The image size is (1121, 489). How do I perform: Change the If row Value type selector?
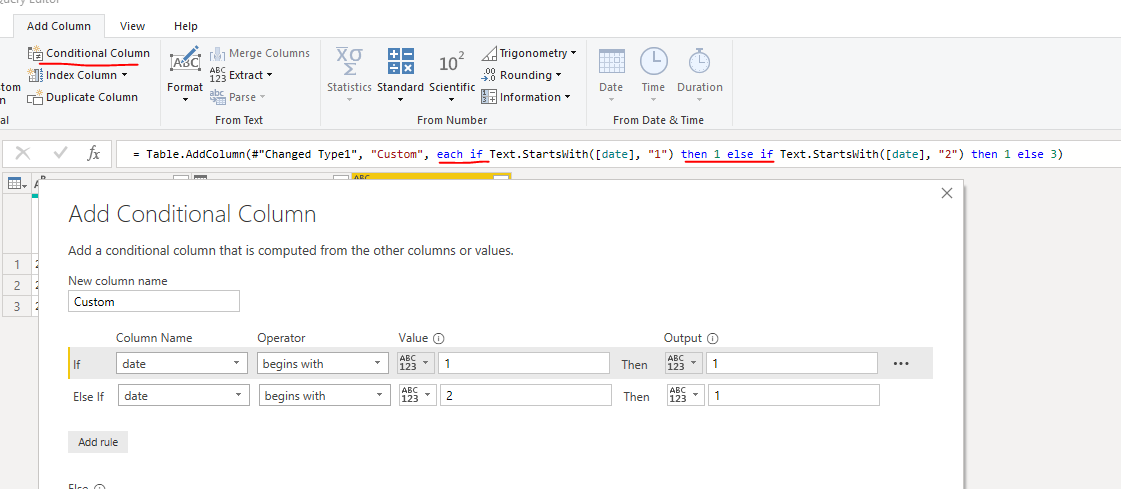pyautogui.click(x=415, y=363)
